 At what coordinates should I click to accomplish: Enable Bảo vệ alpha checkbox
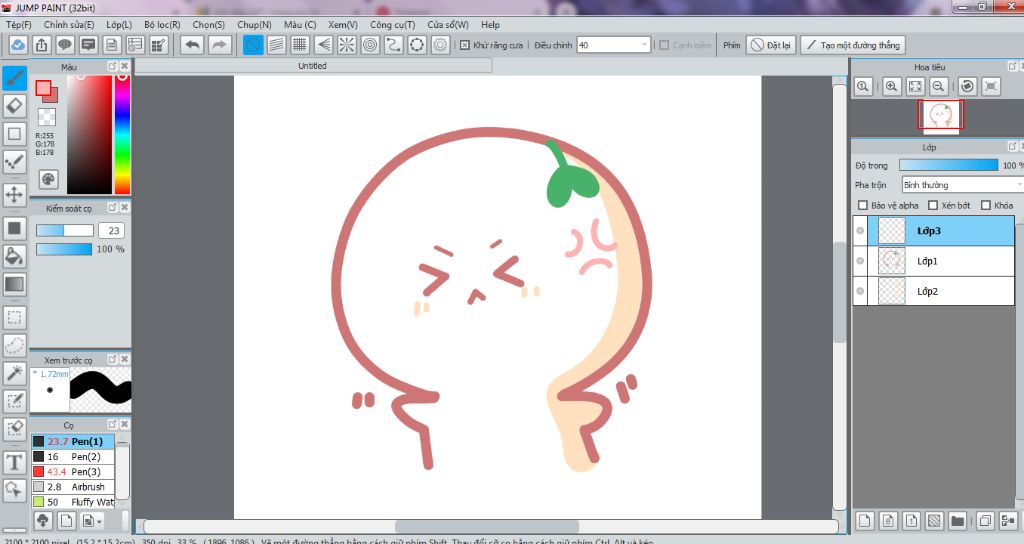863,205
